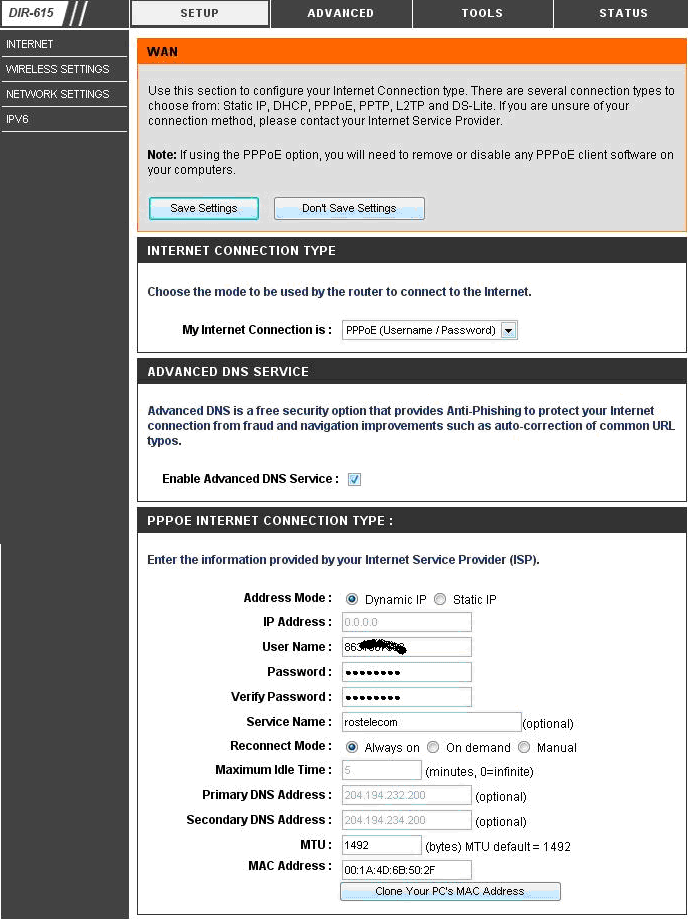Click Clone Your PC's MAC Address button
The width and height of the screenshot is (688, 919).
[x=450, y=891]
